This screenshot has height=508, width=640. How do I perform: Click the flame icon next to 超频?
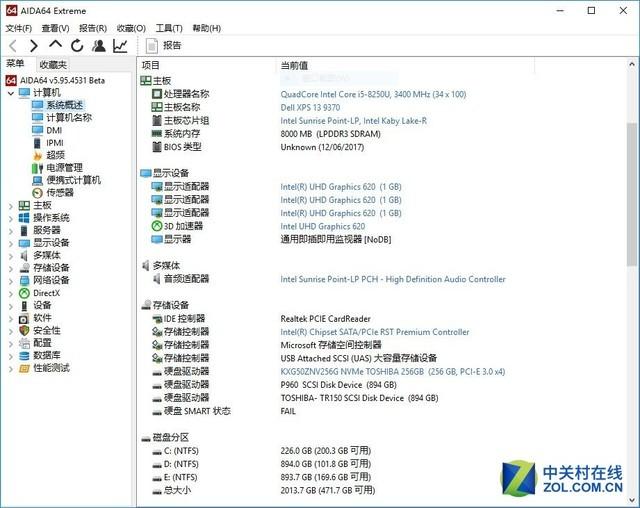(x=38, y=155)
